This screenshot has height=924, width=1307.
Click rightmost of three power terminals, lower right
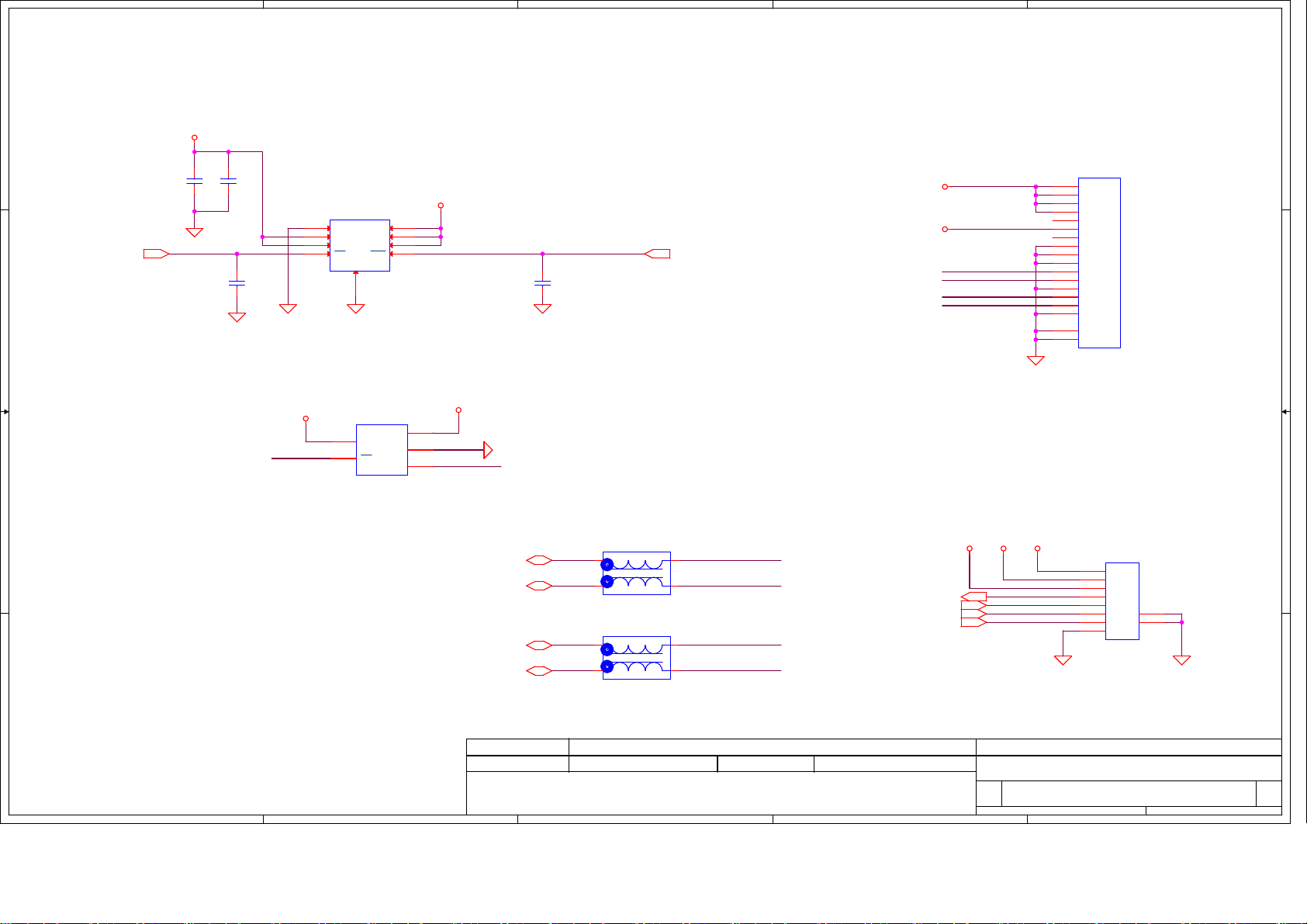pyautogui.click(x=1038, y=549)
